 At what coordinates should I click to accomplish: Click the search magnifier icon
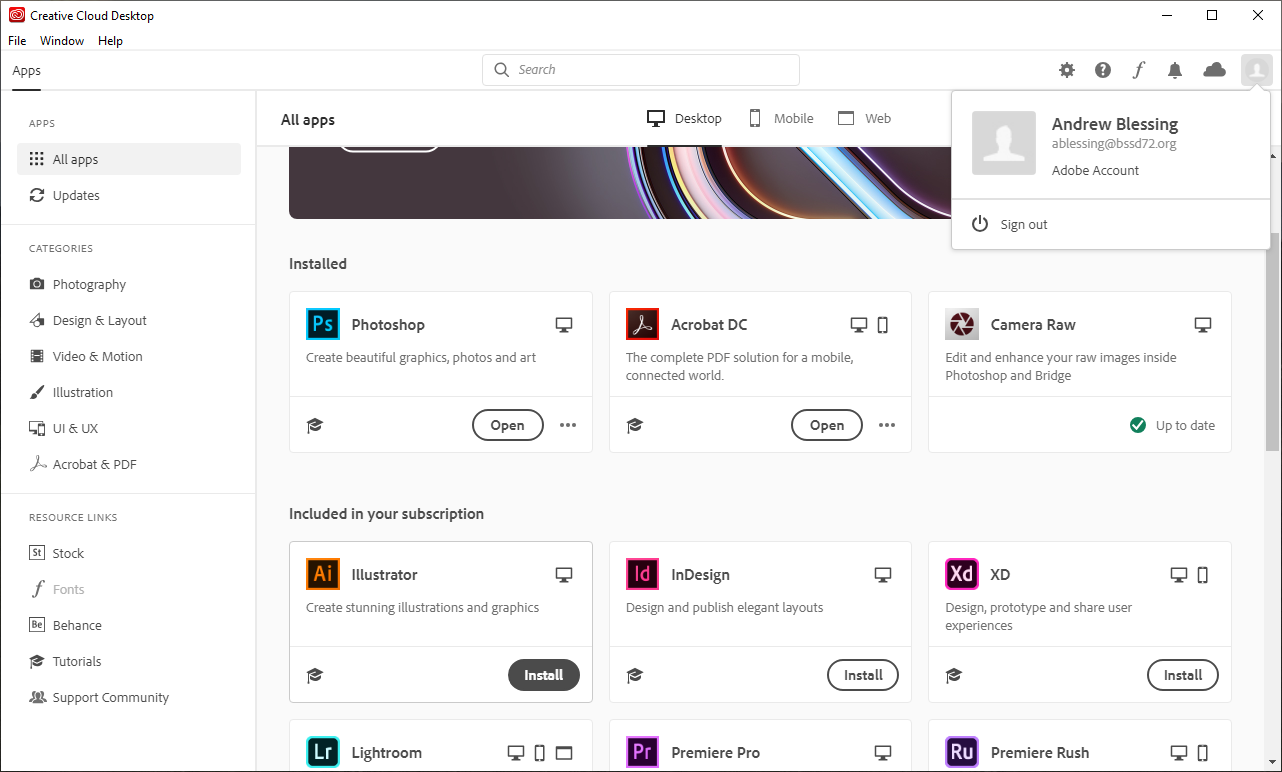coord(502,70)
